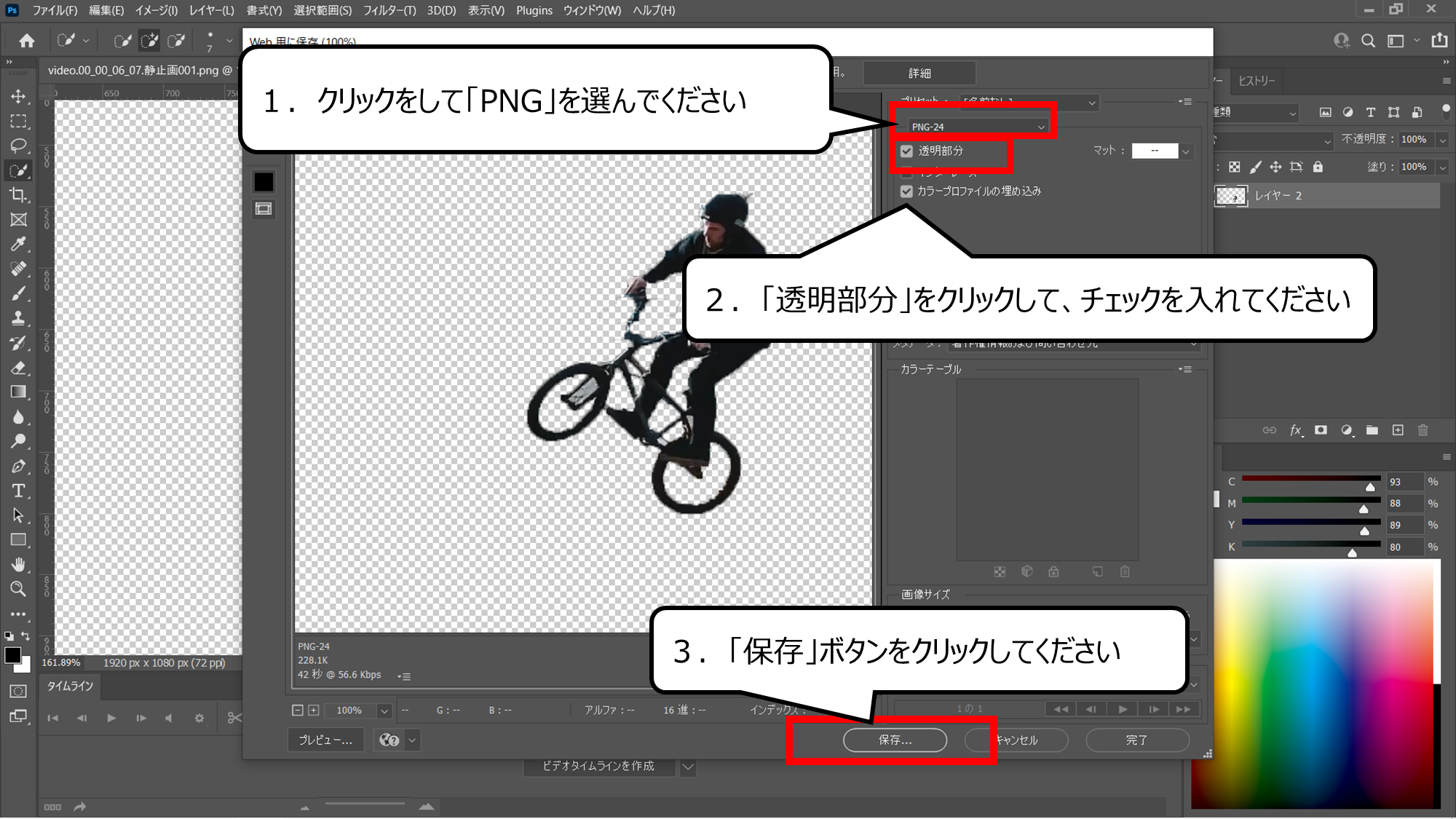Viewport: 1456px width, 819px height.
Task: Select the Zoom tool
Action: (19, 589)
